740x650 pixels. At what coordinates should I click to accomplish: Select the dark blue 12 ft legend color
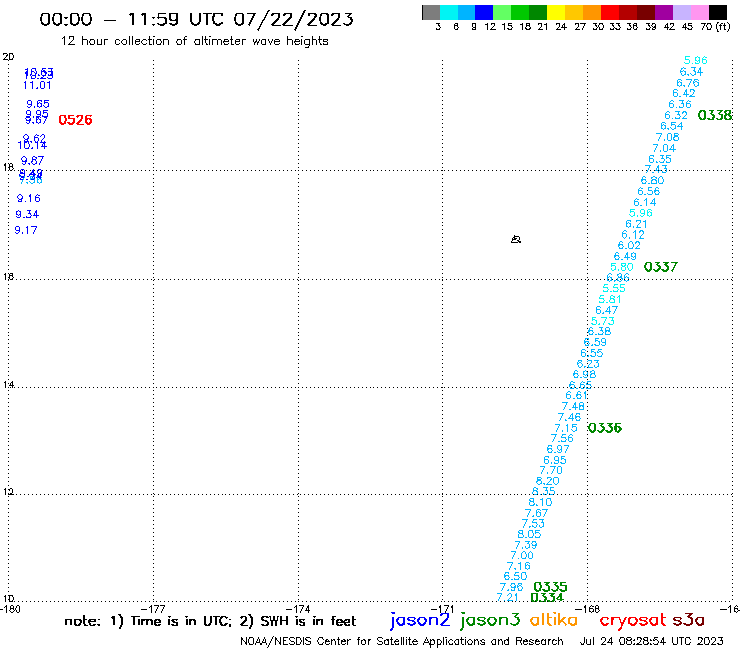pyautogui.click(x=484, y=12)
